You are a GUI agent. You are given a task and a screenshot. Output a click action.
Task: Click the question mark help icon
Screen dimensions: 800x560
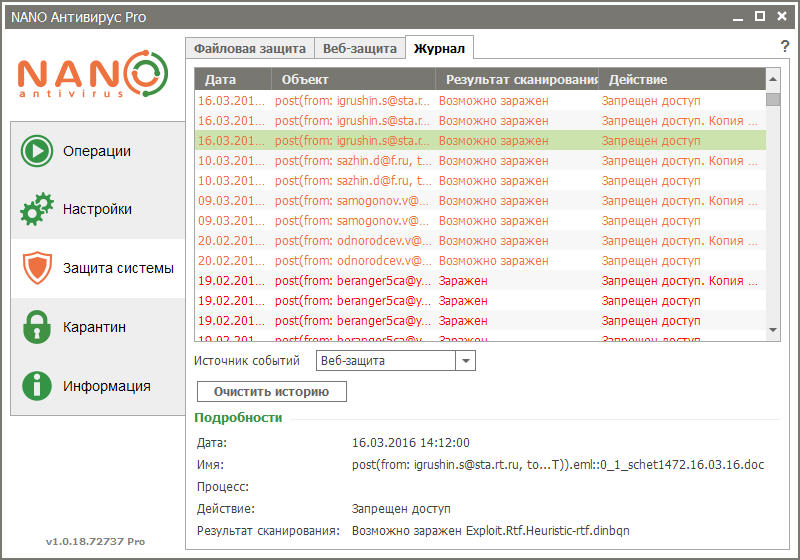coord(785,46)
